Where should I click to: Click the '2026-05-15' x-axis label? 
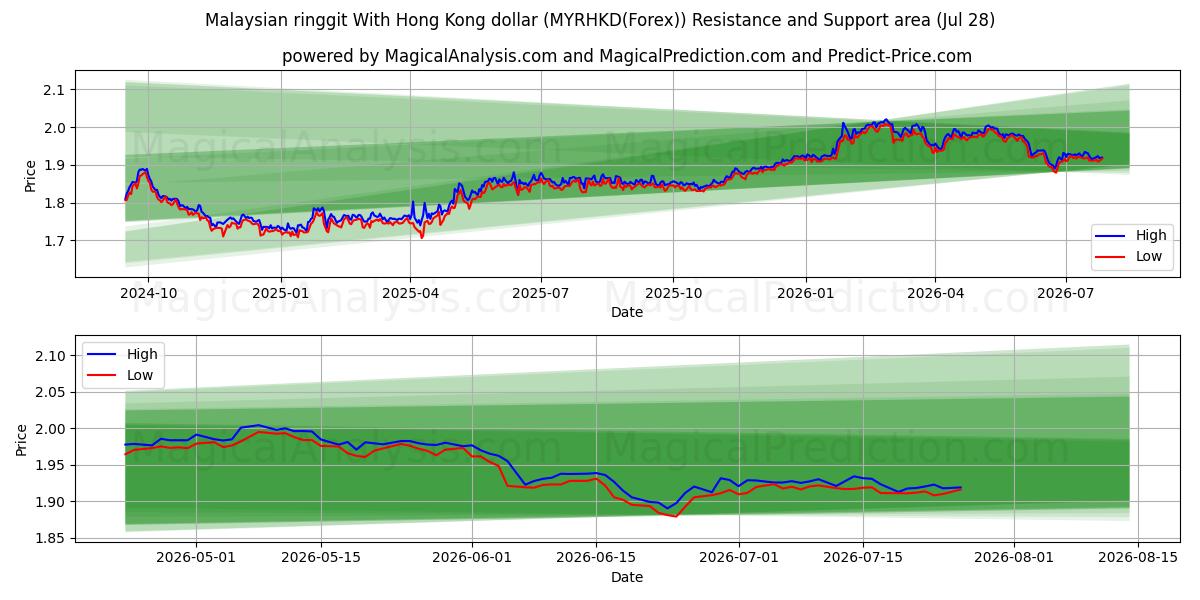point(321,557)
